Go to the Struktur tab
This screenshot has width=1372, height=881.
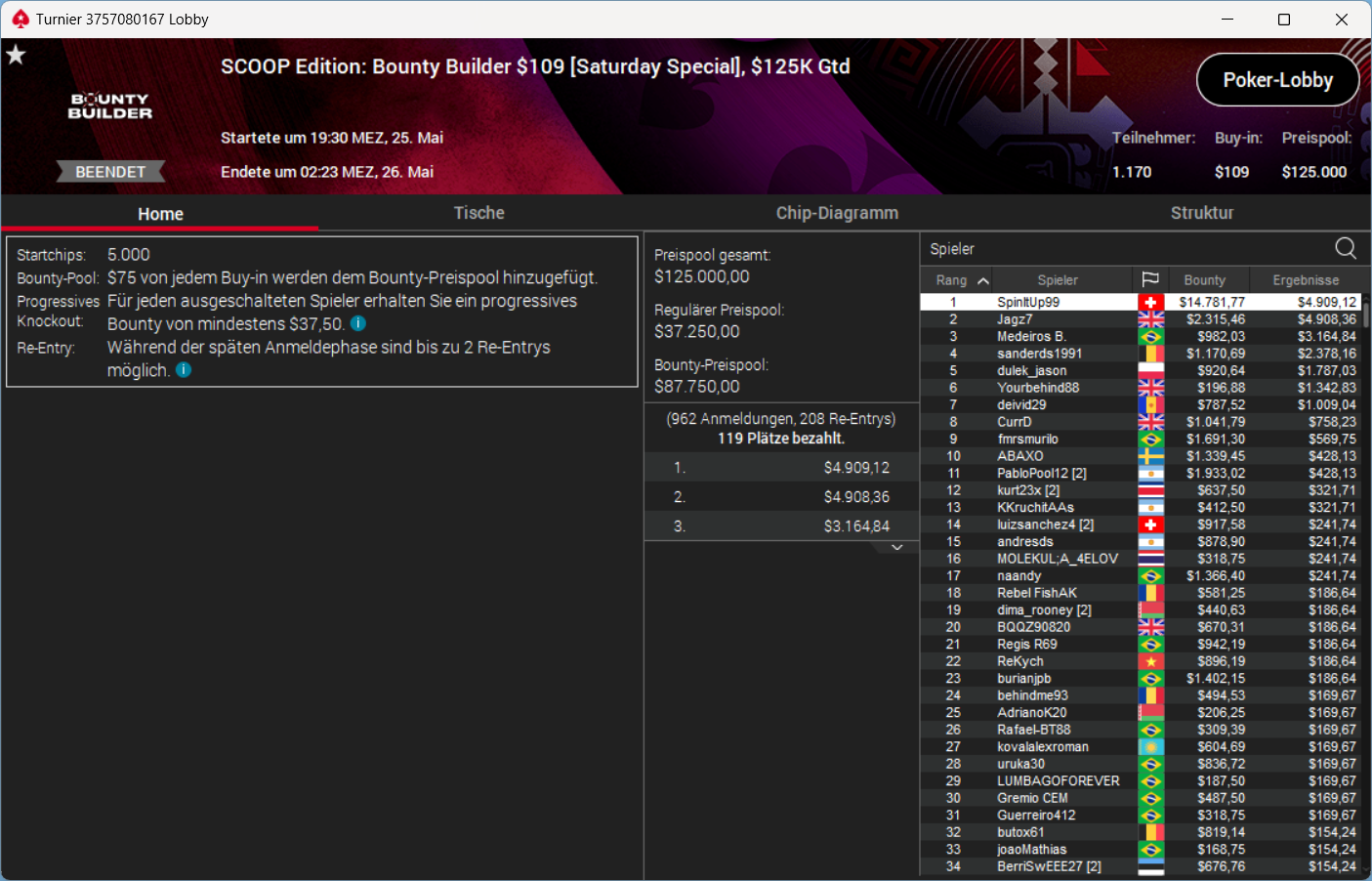pyautogui.click(x=1202, y=213)
